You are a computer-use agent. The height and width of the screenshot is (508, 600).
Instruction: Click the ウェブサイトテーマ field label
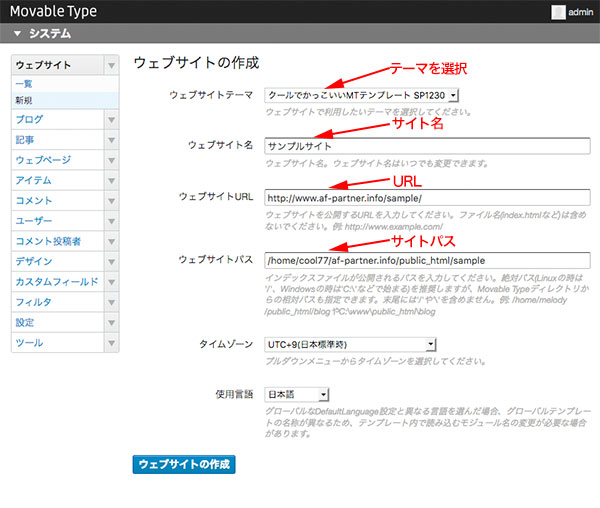tap(211, 95)
